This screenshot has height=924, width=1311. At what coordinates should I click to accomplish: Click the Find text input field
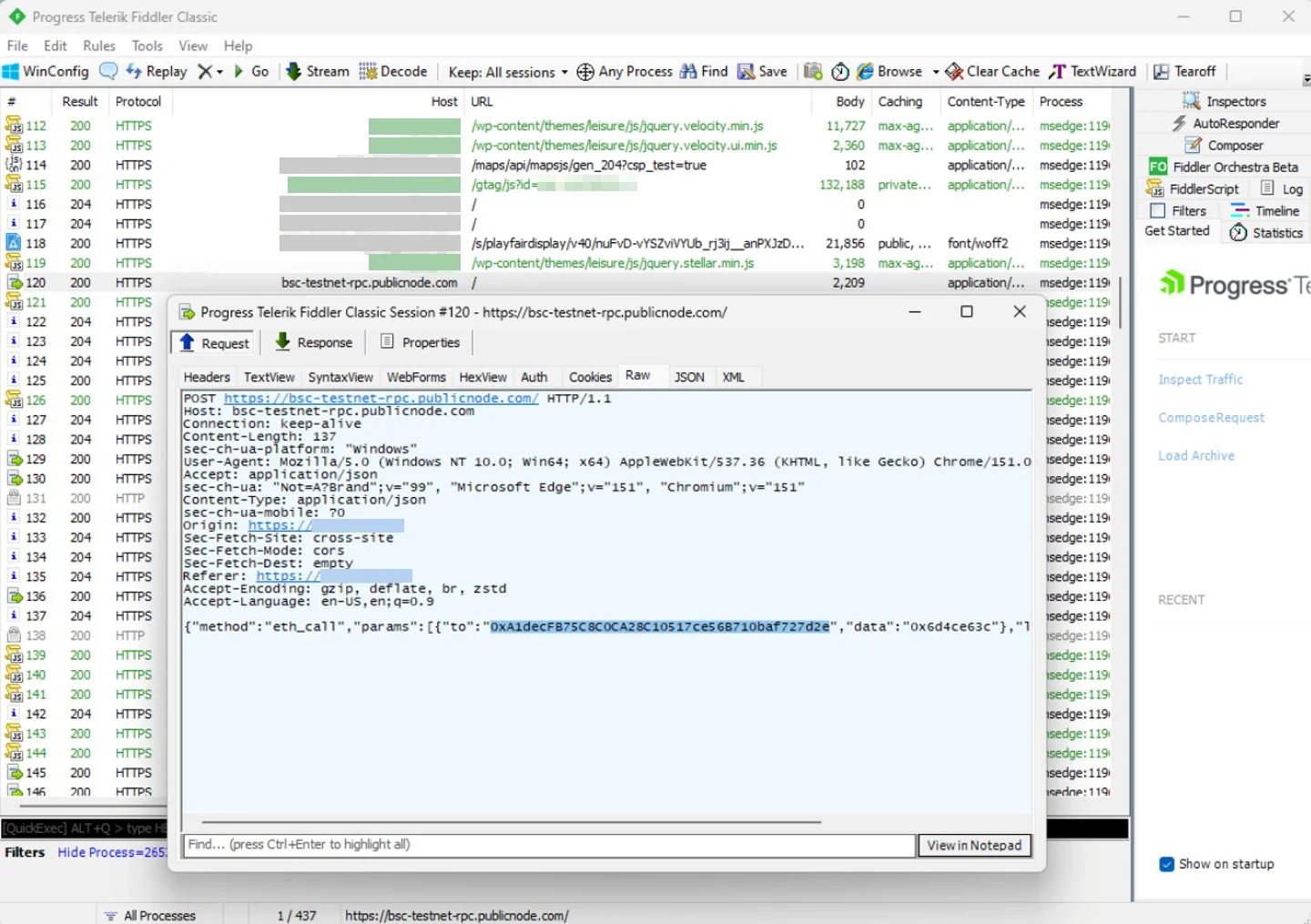549,845
